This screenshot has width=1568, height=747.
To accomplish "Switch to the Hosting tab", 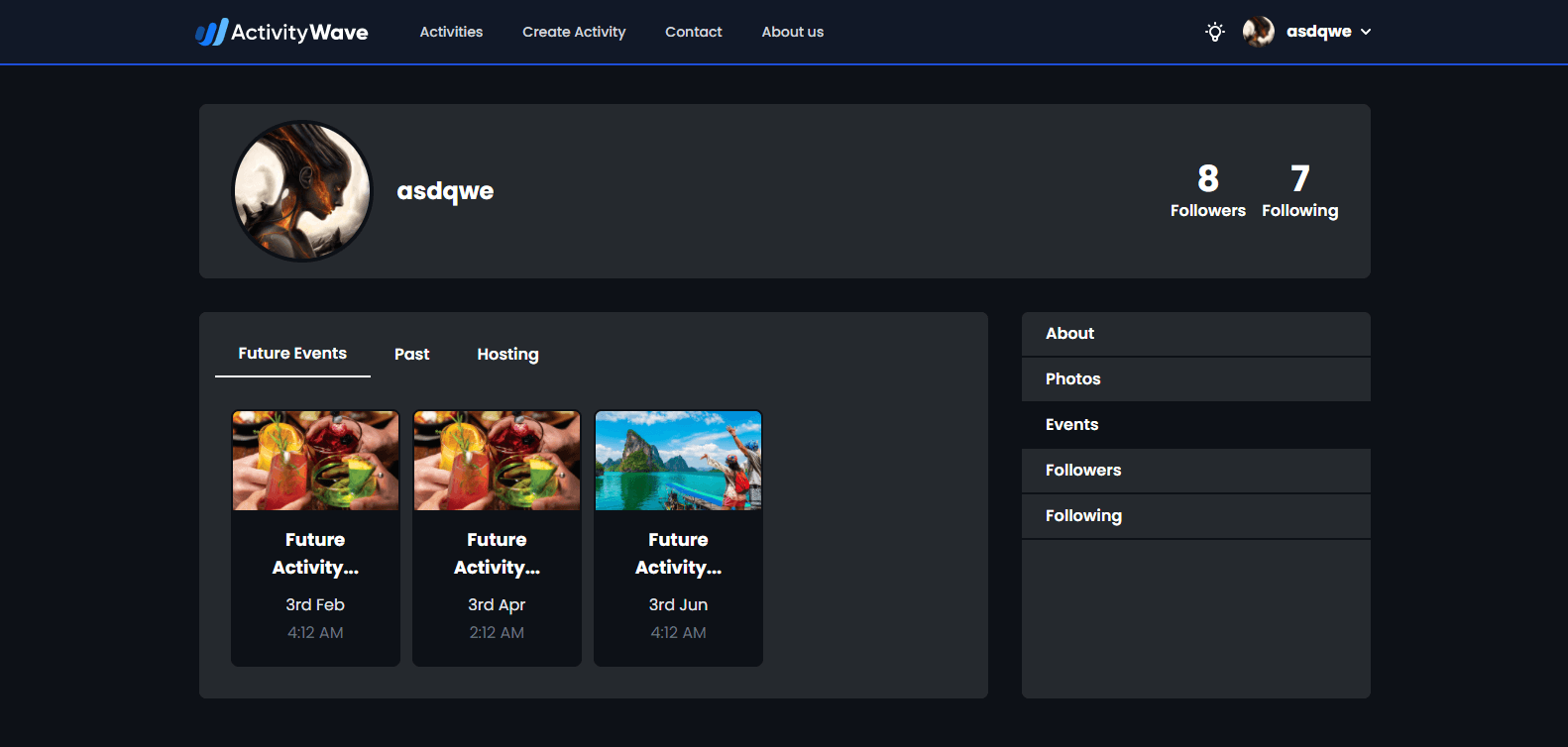I will coord(507,354).
